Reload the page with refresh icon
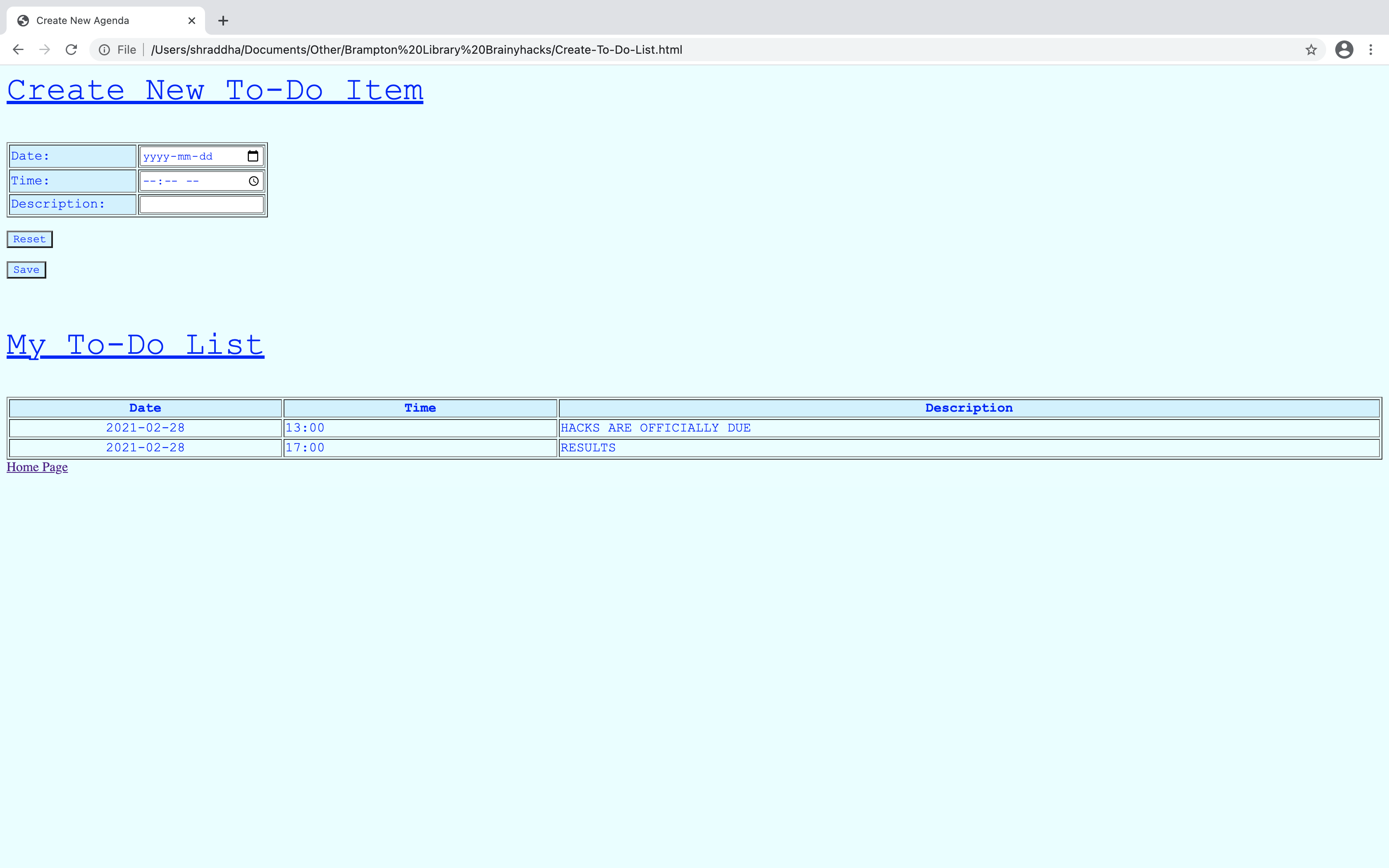1389x868 pixels. tap(71, 50)
